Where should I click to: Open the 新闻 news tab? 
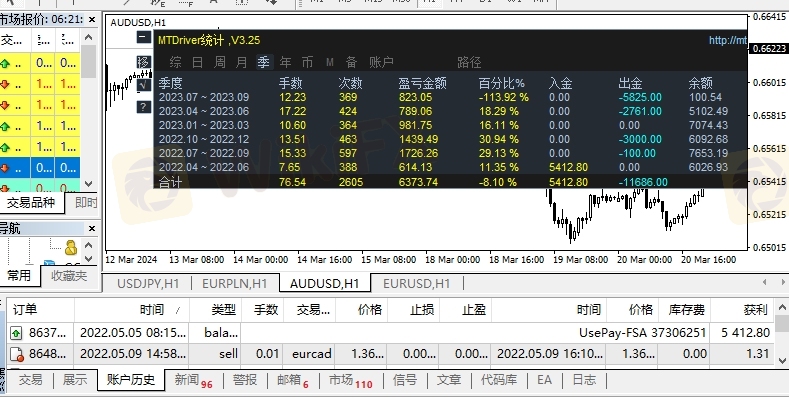pos(193,380)
